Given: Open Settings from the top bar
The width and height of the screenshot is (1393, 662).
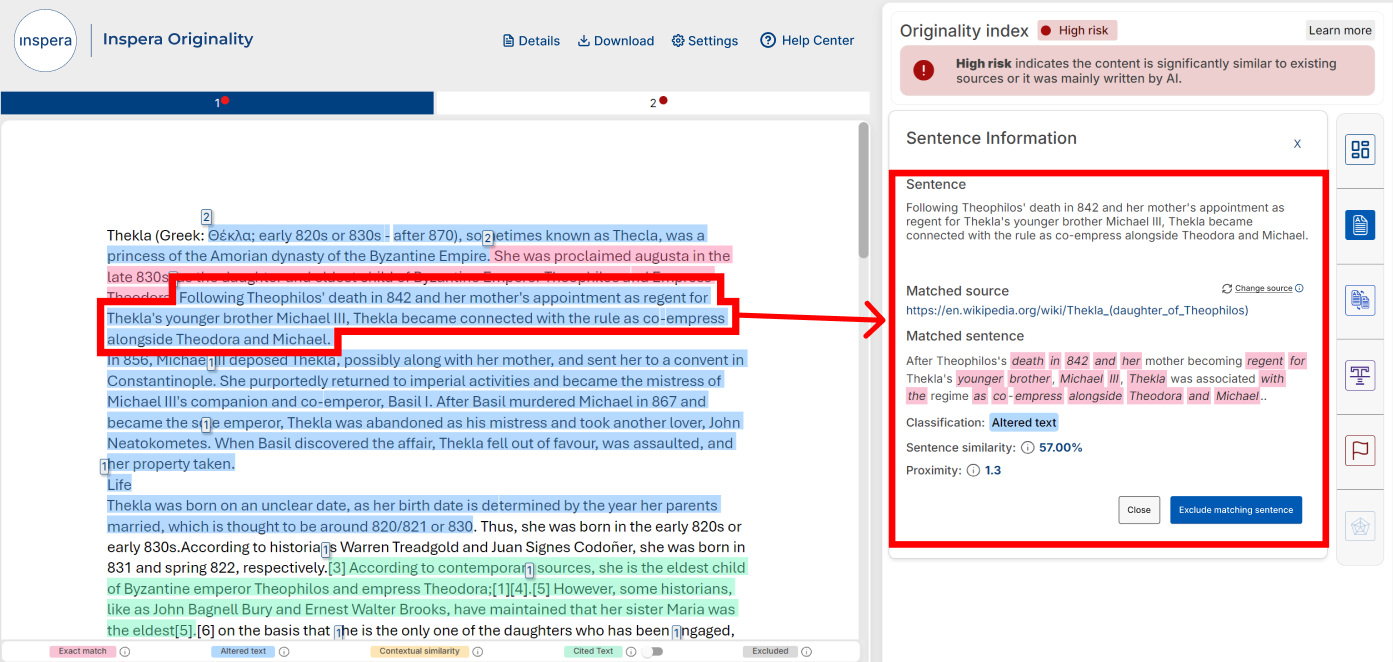Looking at the screenshot, I should tap(705, 41).
